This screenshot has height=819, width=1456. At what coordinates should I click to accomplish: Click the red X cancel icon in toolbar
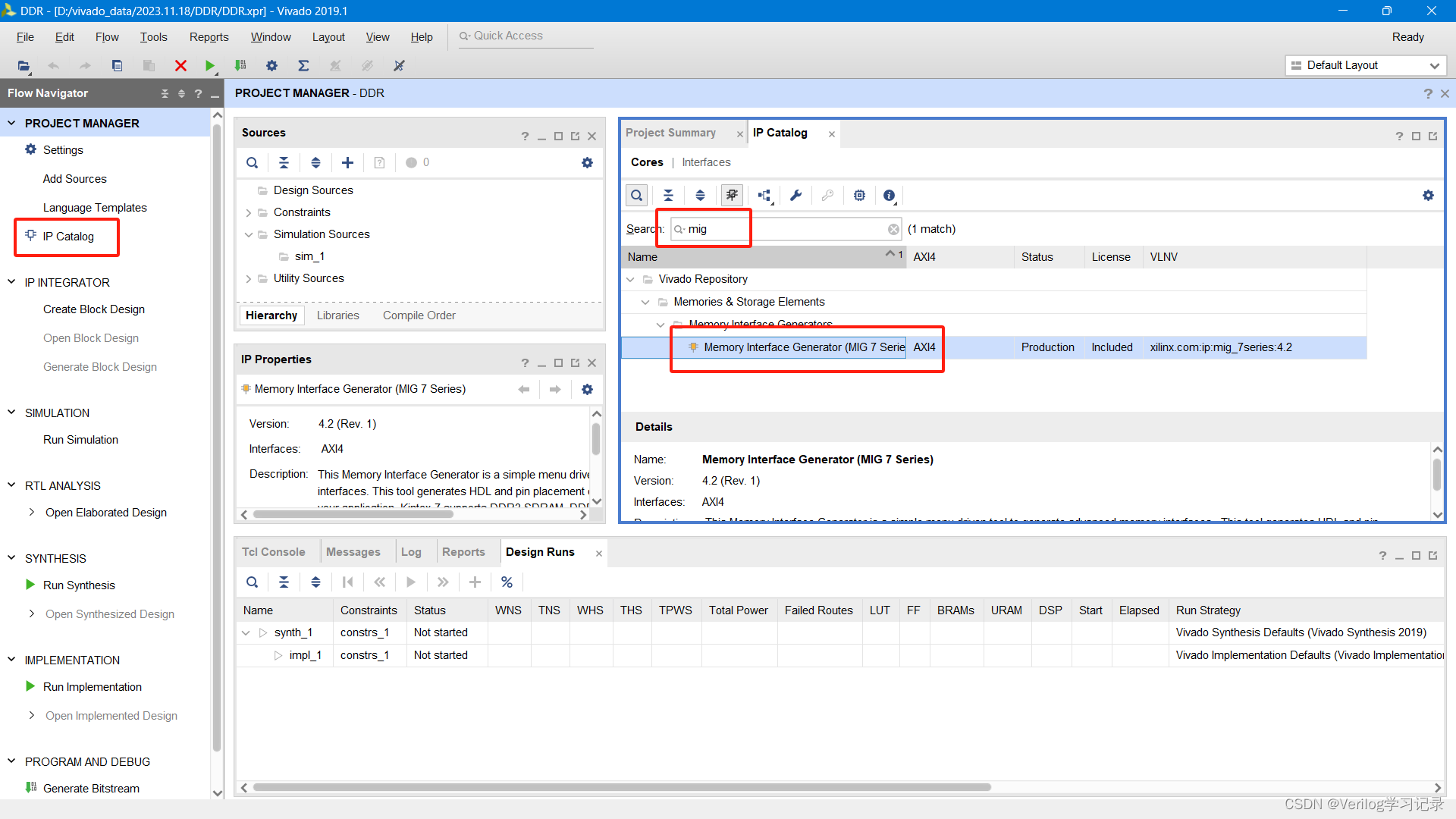pos(180,66)
